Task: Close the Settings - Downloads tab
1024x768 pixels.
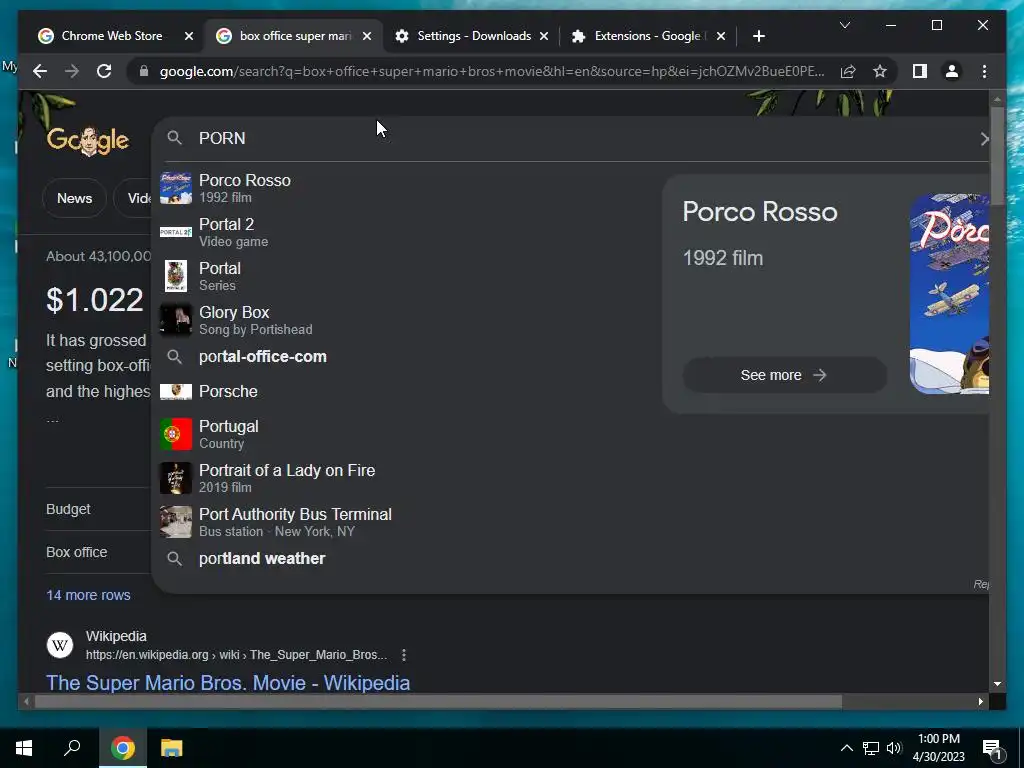Action: (x=544, y=36)
